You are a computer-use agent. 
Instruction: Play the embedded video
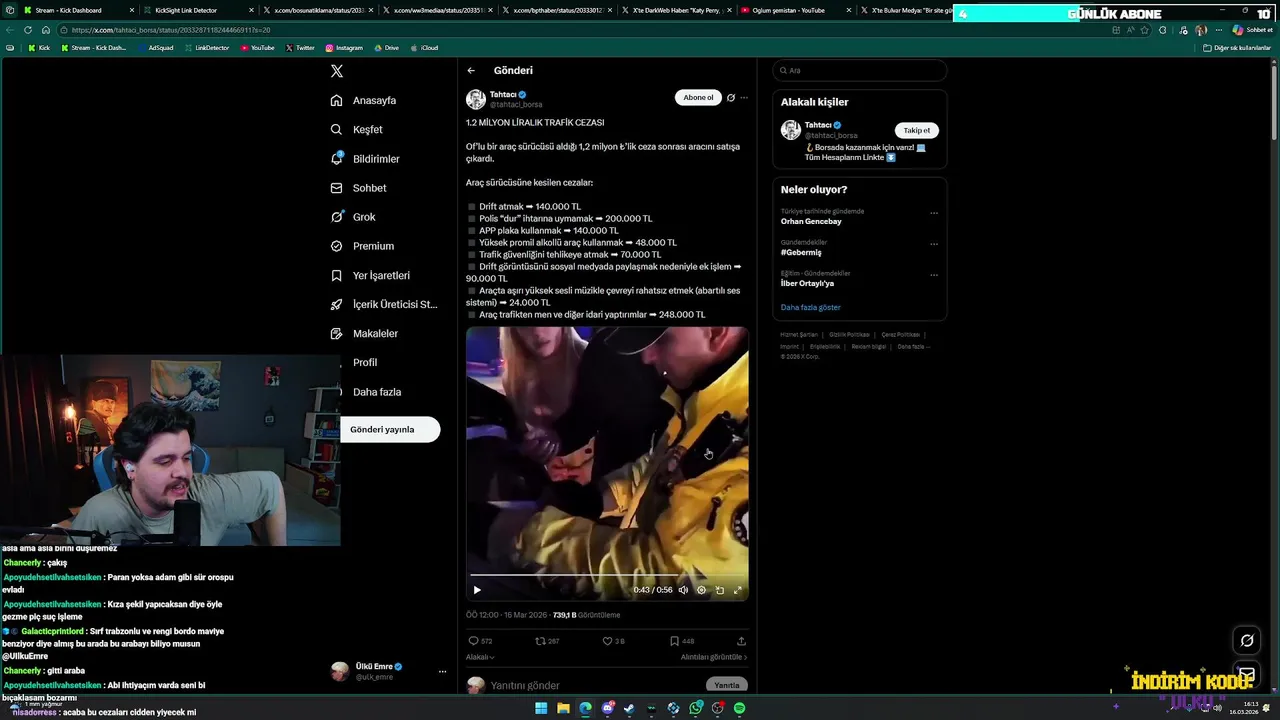tap(477, 590)
